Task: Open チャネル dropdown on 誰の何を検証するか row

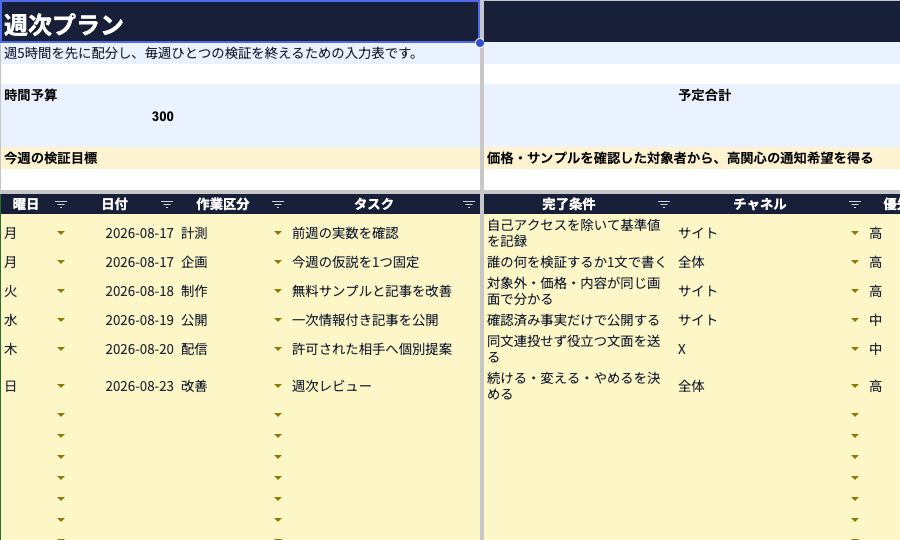Action: pos(855,262)
